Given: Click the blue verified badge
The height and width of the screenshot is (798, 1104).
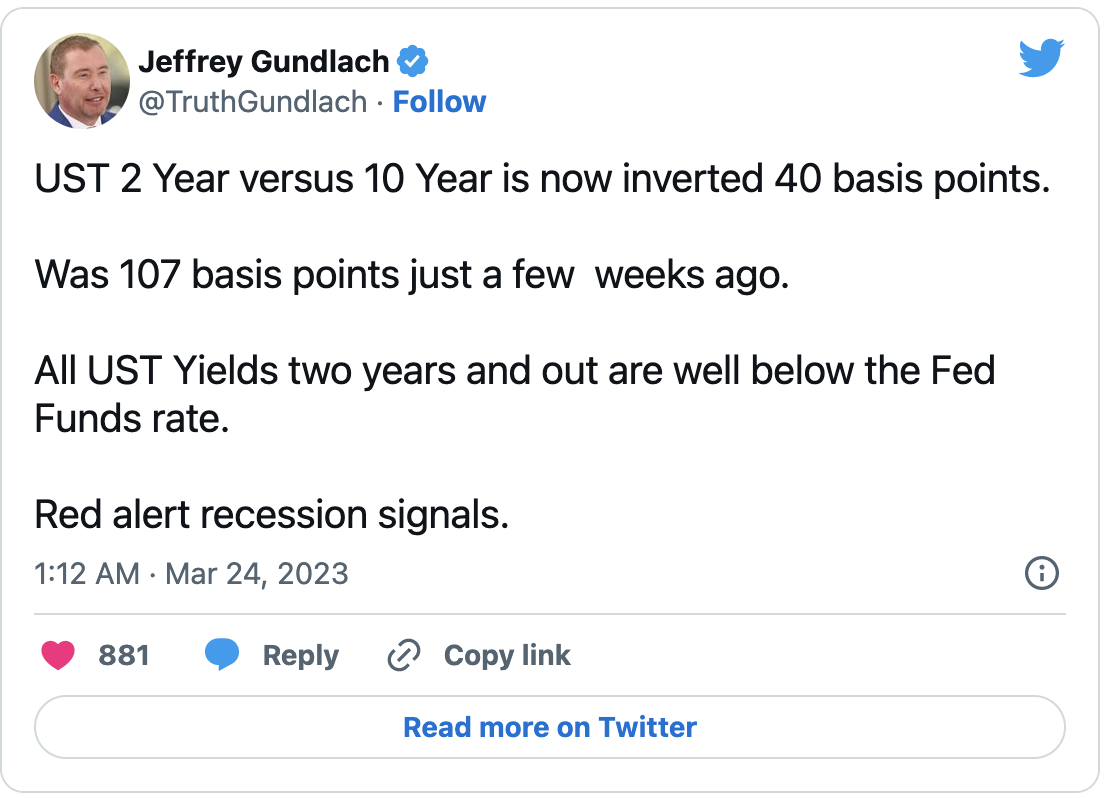Looking at the screenshot, I should tap(413, 62).
